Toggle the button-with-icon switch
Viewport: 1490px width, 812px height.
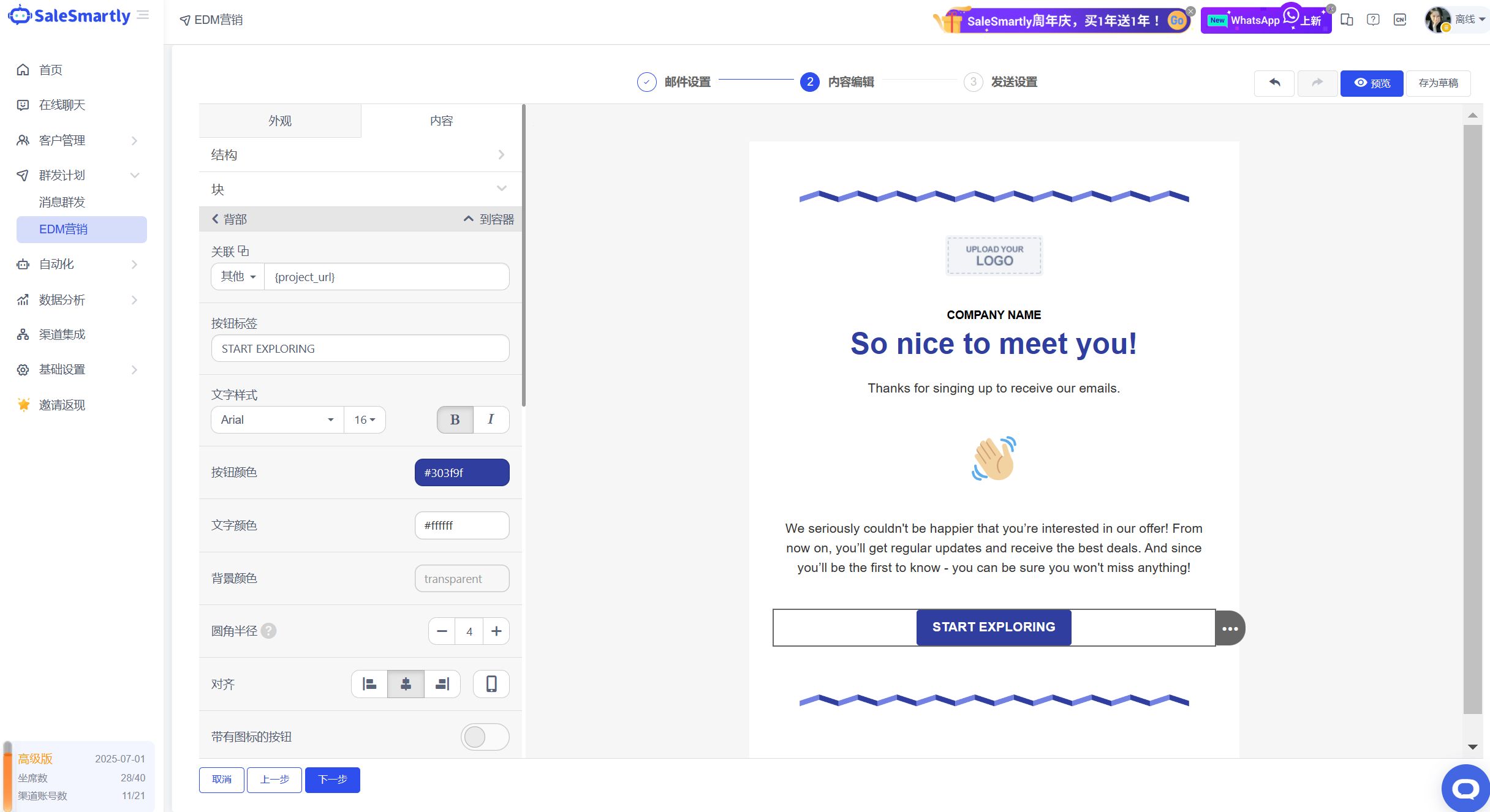pyautogui.click(x=485, y=737)
